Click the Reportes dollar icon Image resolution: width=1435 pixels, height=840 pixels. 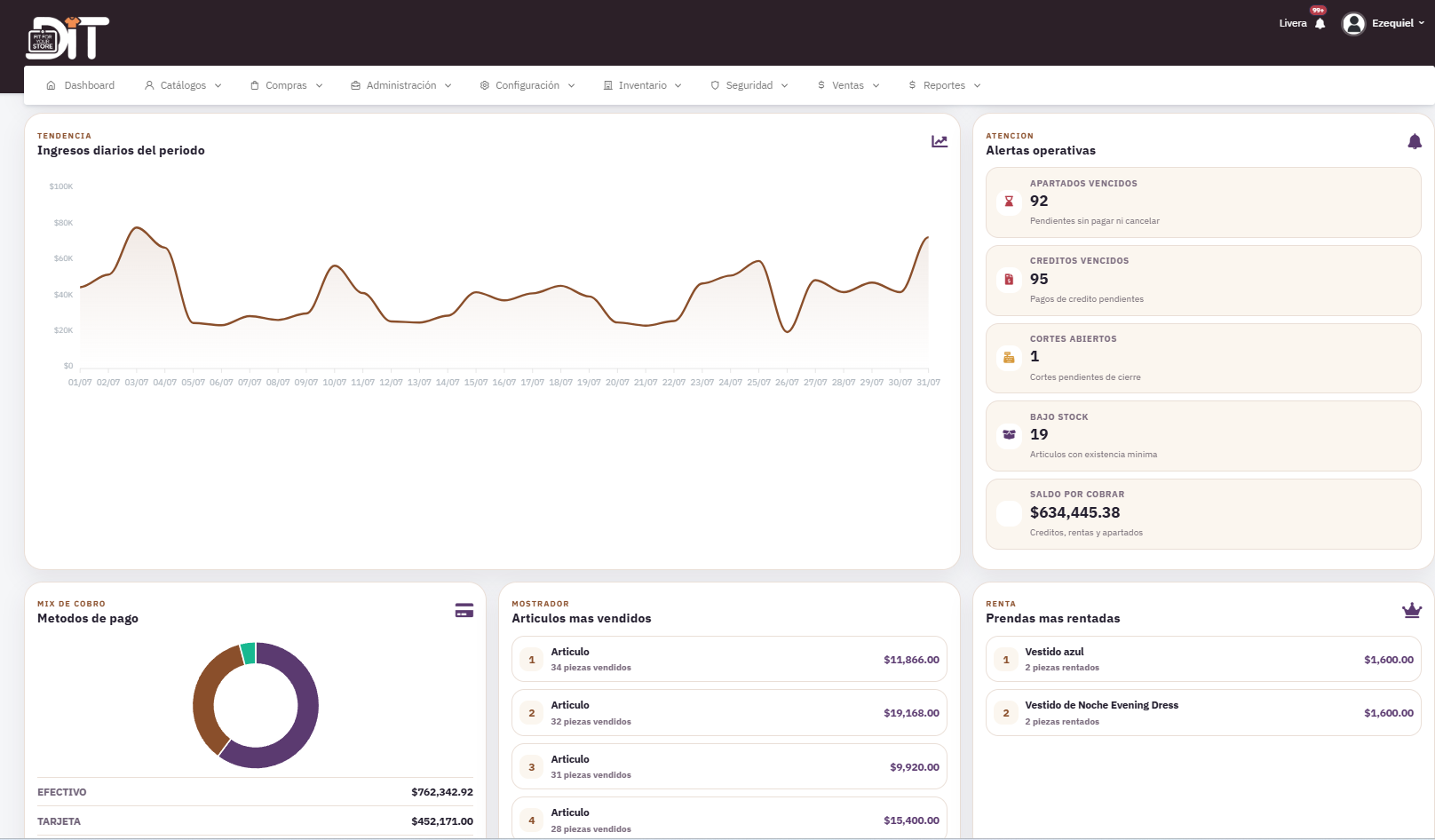(912, 86)
